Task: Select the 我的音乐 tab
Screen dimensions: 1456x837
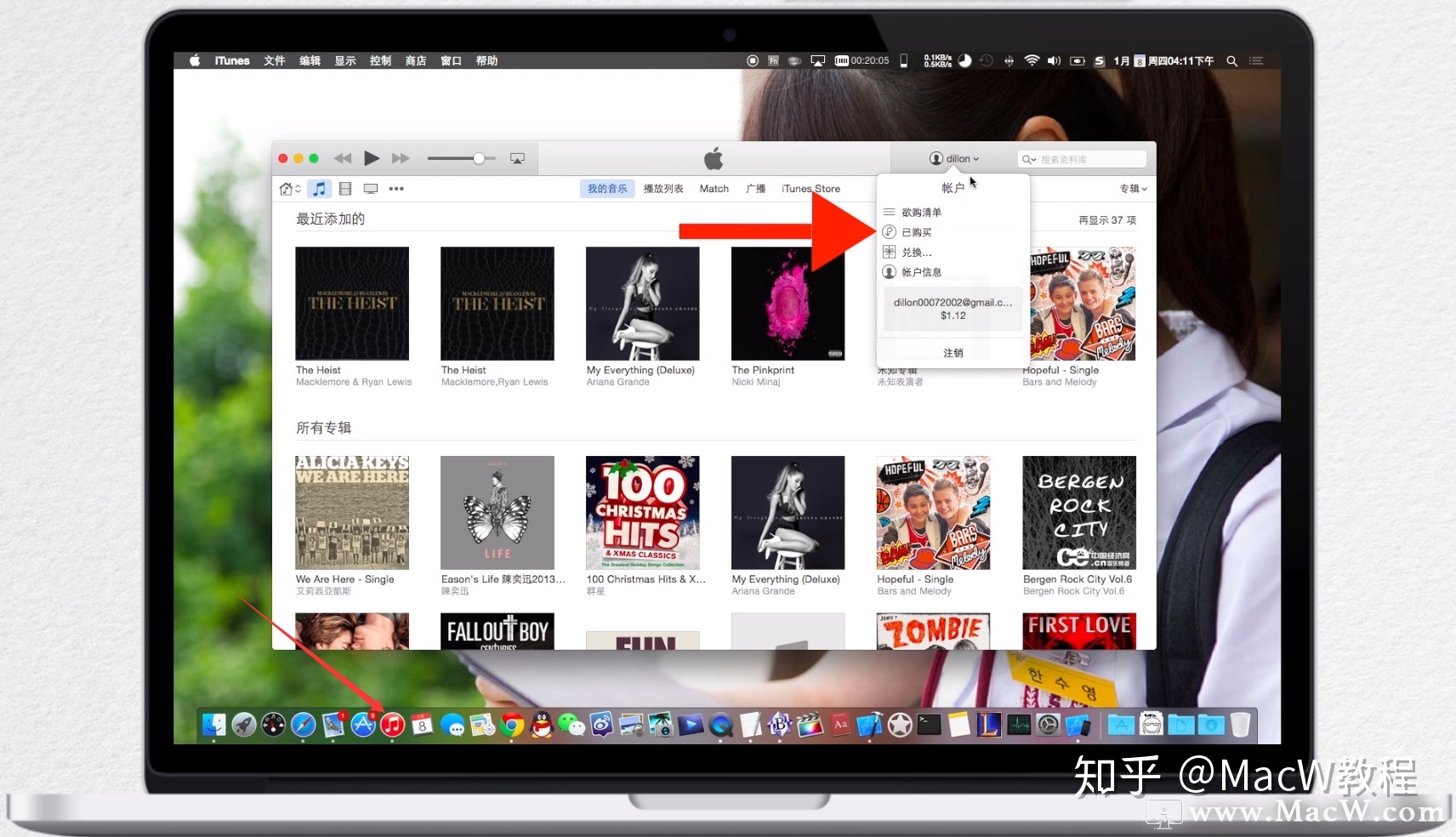Action: click(x=607, y=189)
